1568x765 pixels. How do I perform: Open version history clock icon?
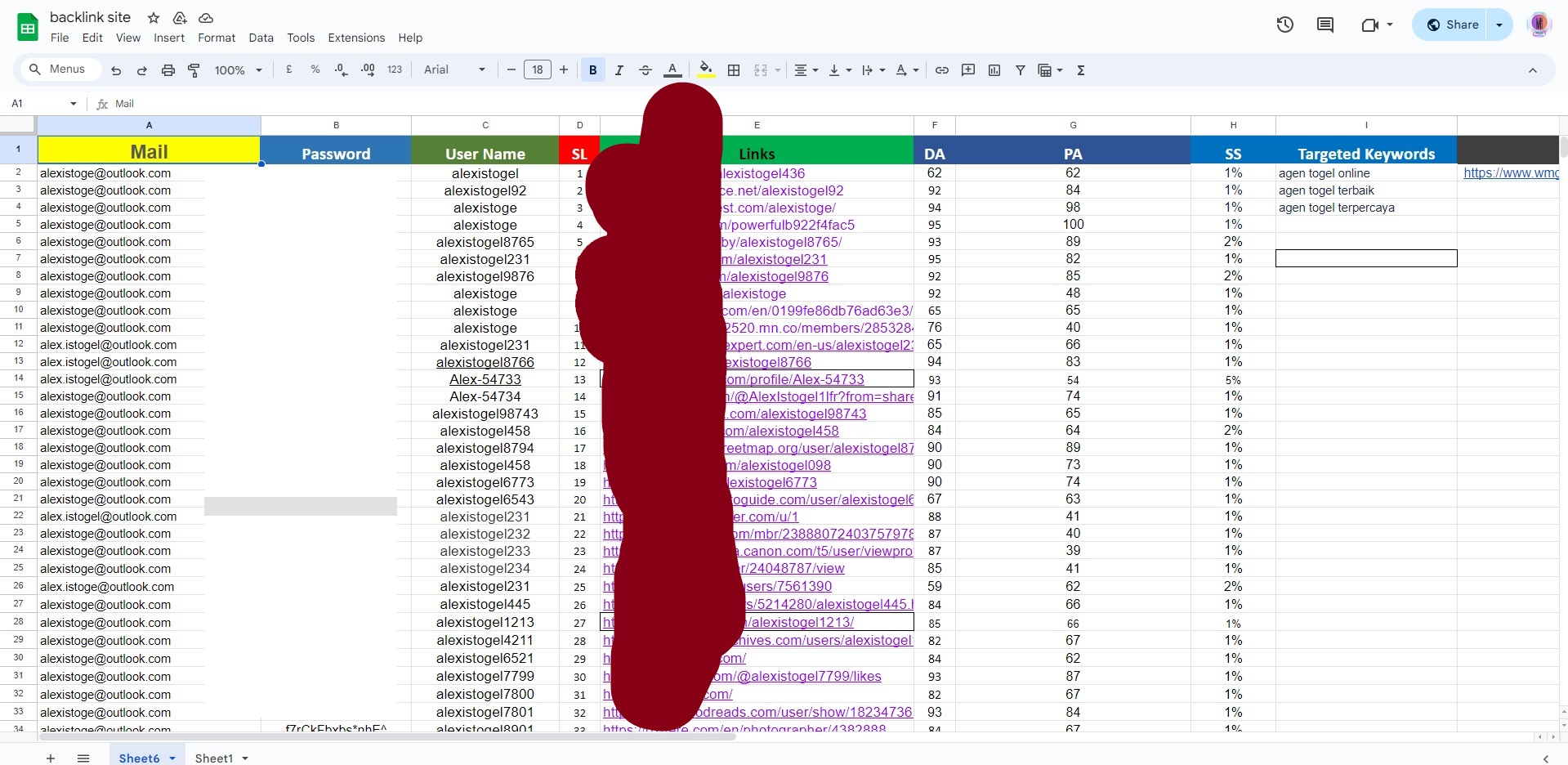pyautogui.click(x=1285, y=25)
